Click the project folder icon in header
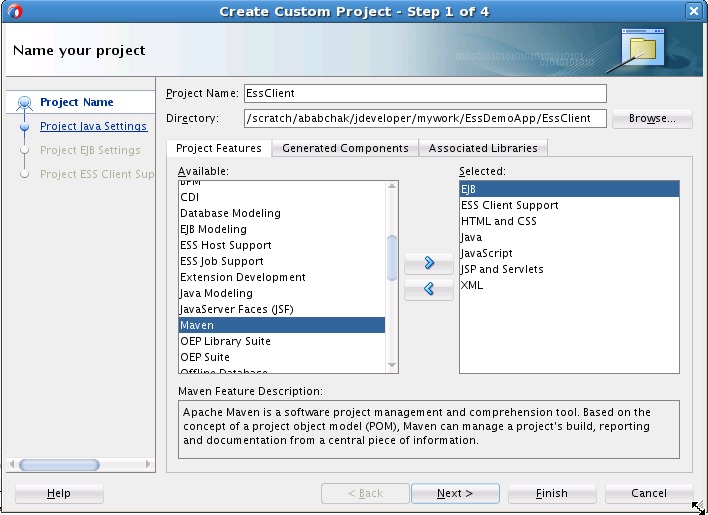Viewport: 708px width, 515px height. (641, 47)
